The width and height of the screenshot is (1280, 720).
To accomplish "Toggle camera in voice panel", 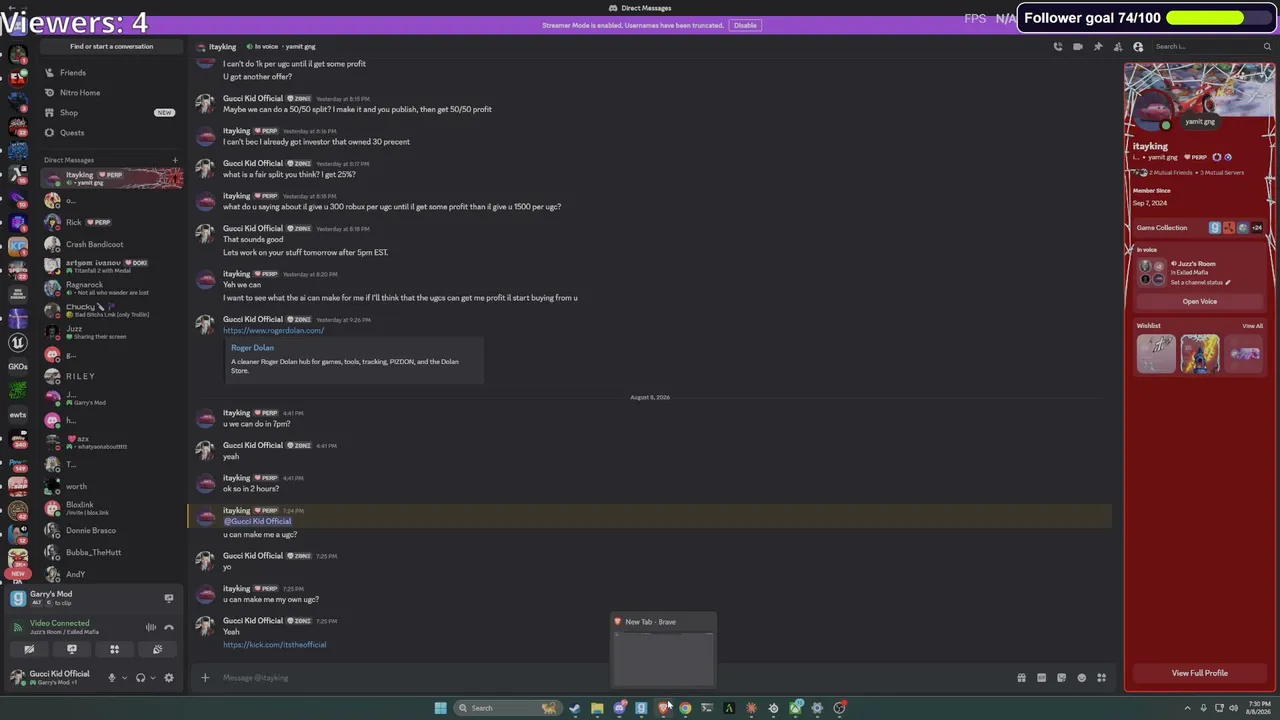I will coord(29,650).
